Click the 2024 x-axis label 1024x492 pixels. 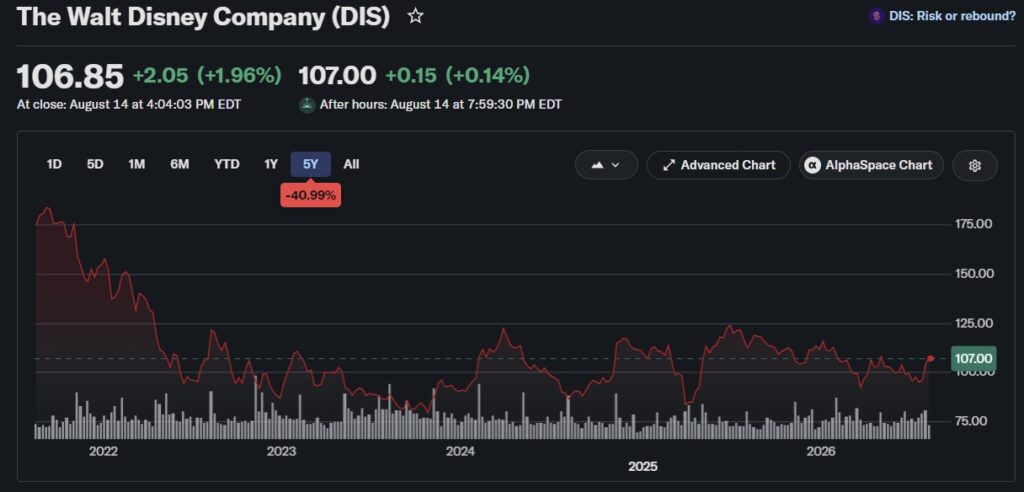pyautogui.click(x=460, y=451)
